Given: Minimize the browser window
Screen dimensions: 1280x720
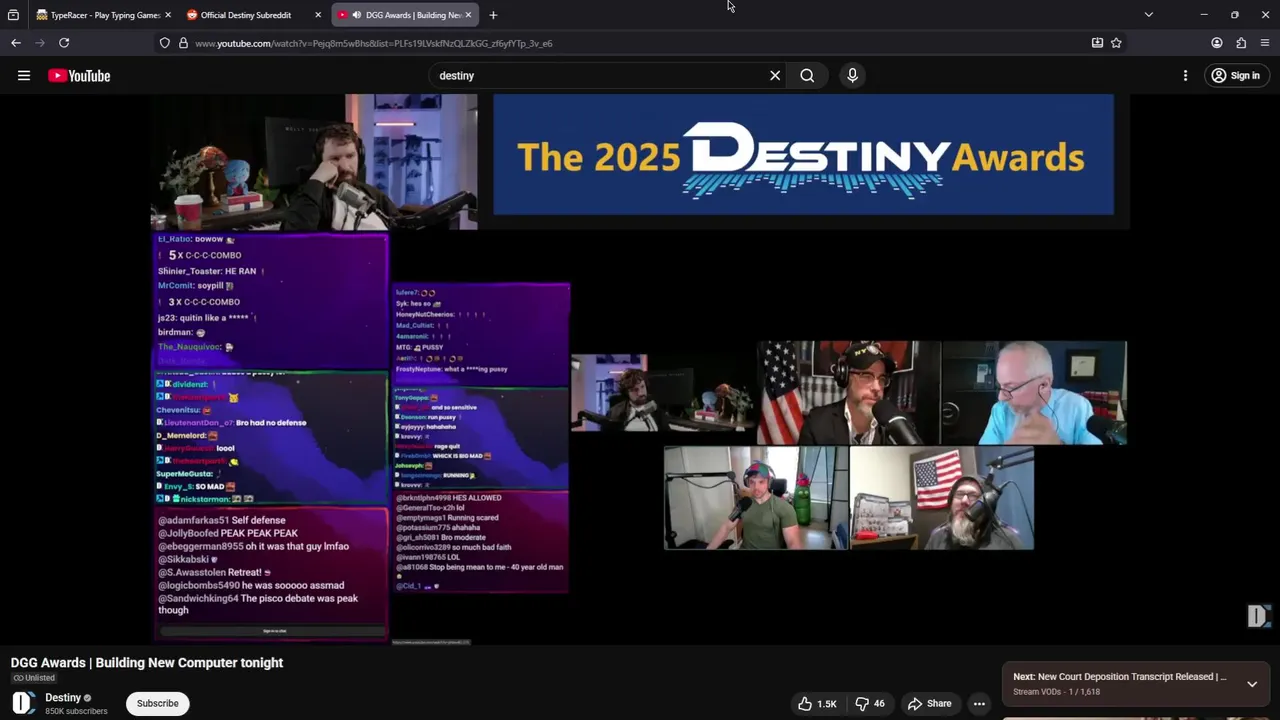Looking at the screenshot, I should (x=1204, y=15).
